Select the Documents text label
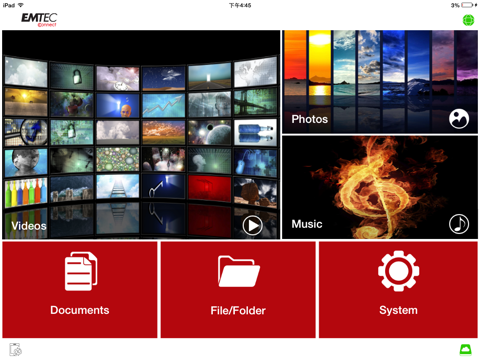The height and width of the screenshot is (360, 480). point(80,310)
